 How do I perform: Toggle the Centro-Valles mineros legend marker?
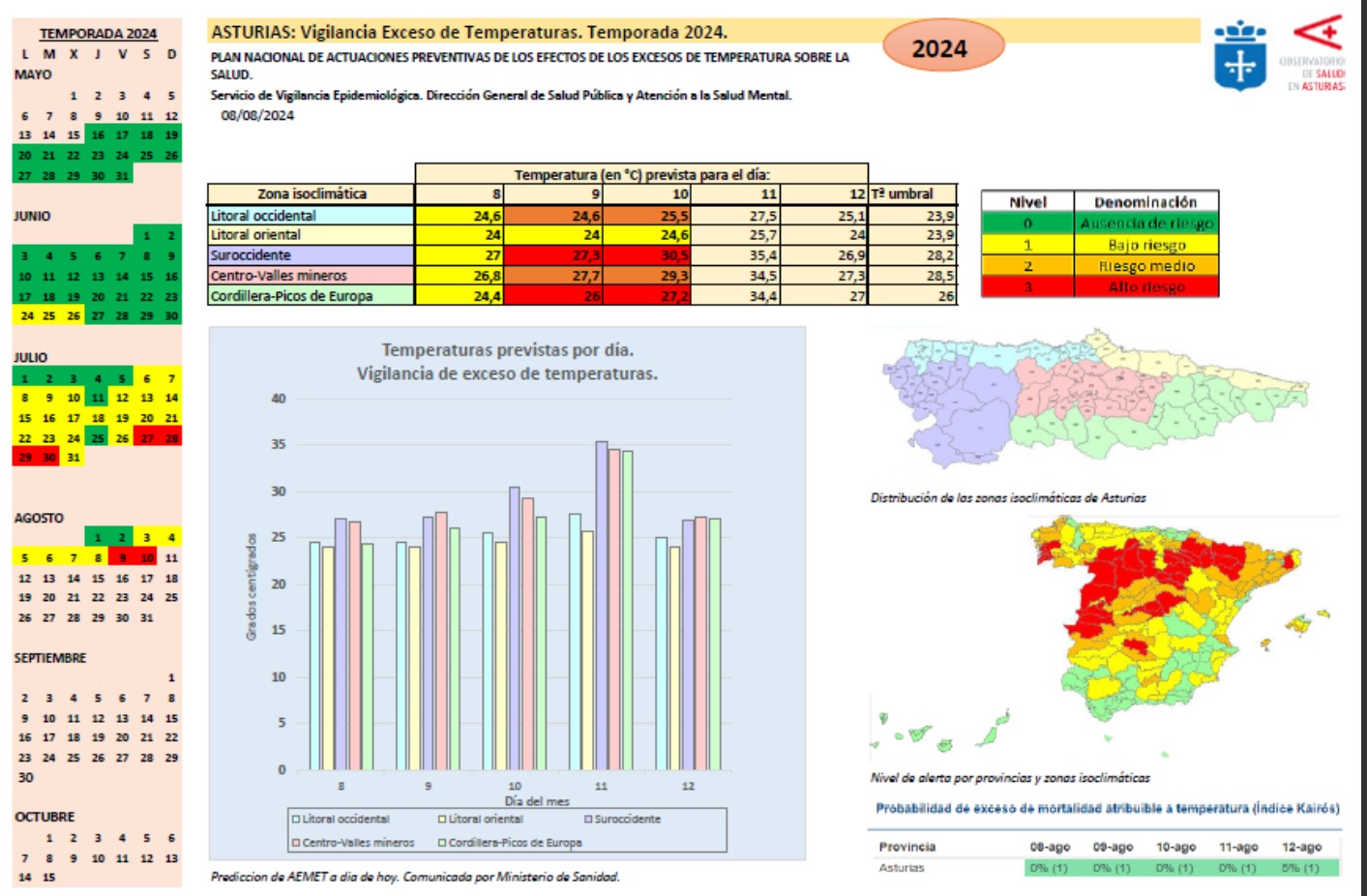(297, 843)
